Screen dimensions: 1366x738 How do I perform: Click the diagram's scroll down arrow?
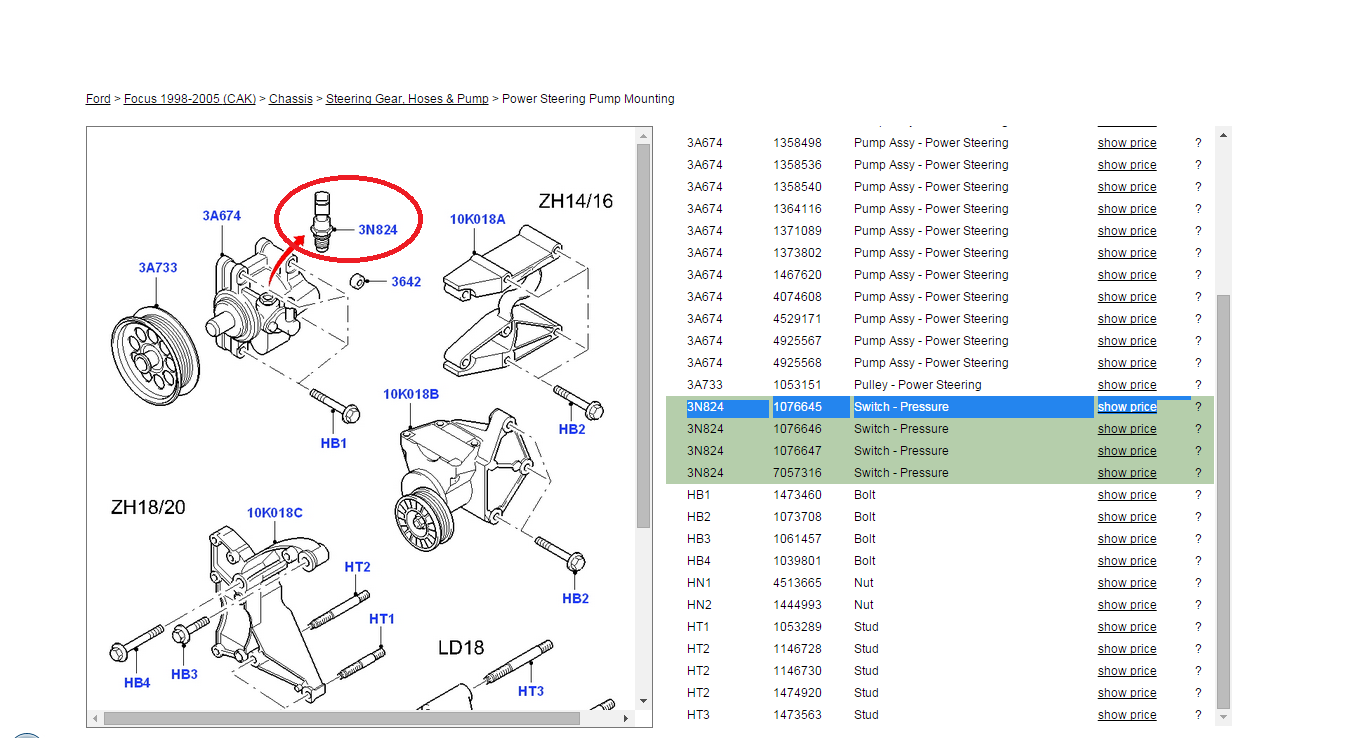pos(643,701)
